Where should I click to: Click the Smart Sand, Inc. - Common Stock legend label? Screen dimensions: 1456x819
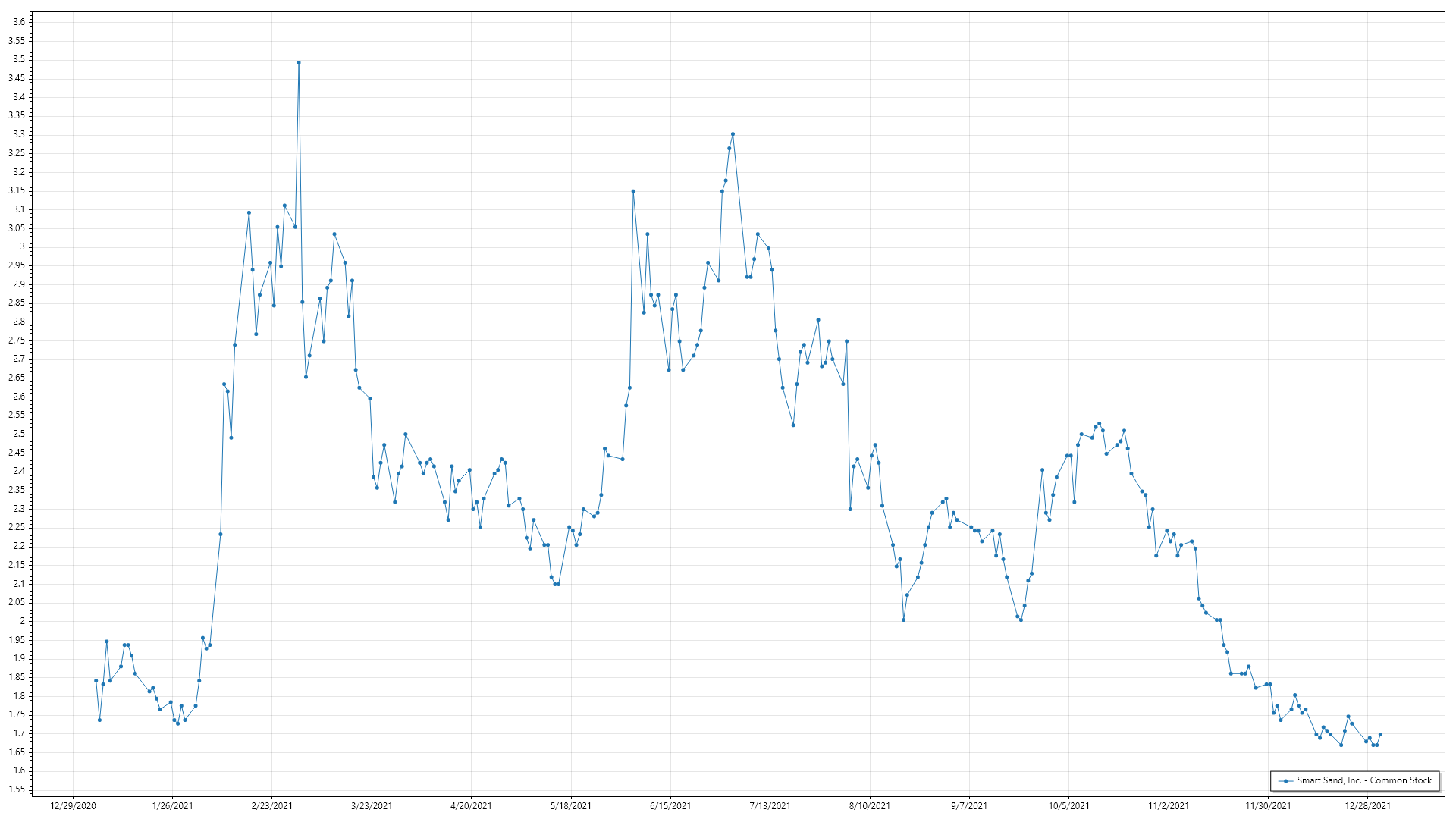(1363, 780)
